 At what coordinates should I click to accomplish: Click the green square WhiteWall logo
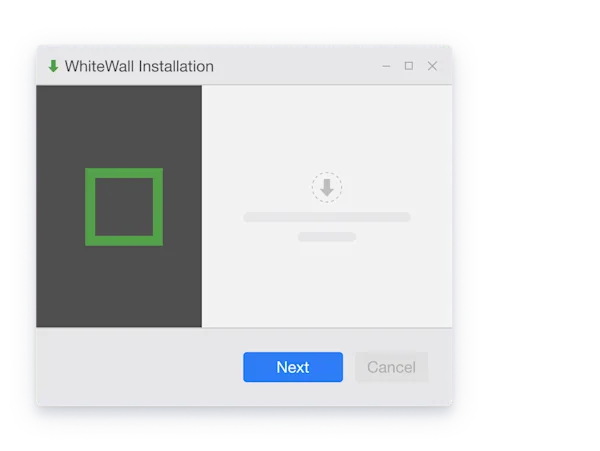pos(124,207)
